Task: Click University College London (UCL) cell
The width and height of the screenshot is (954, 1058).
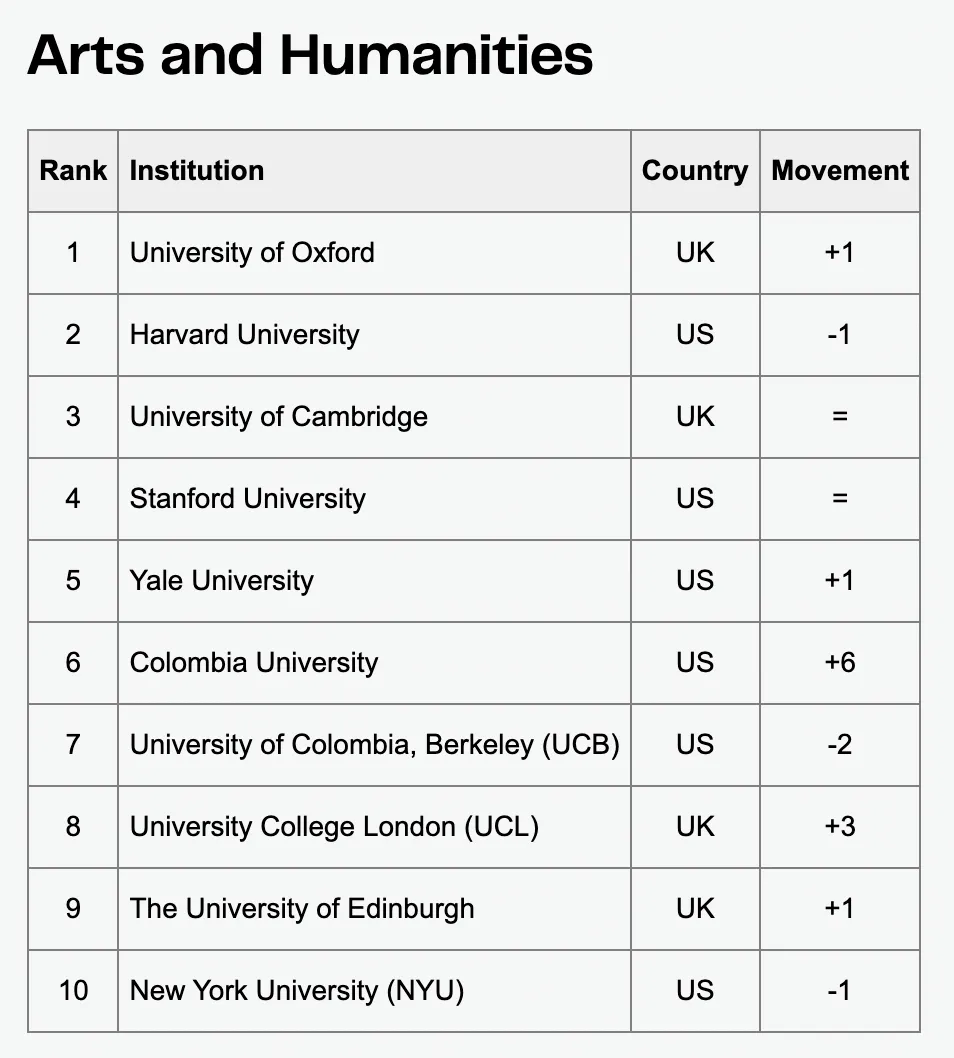Action: (334, 827)
